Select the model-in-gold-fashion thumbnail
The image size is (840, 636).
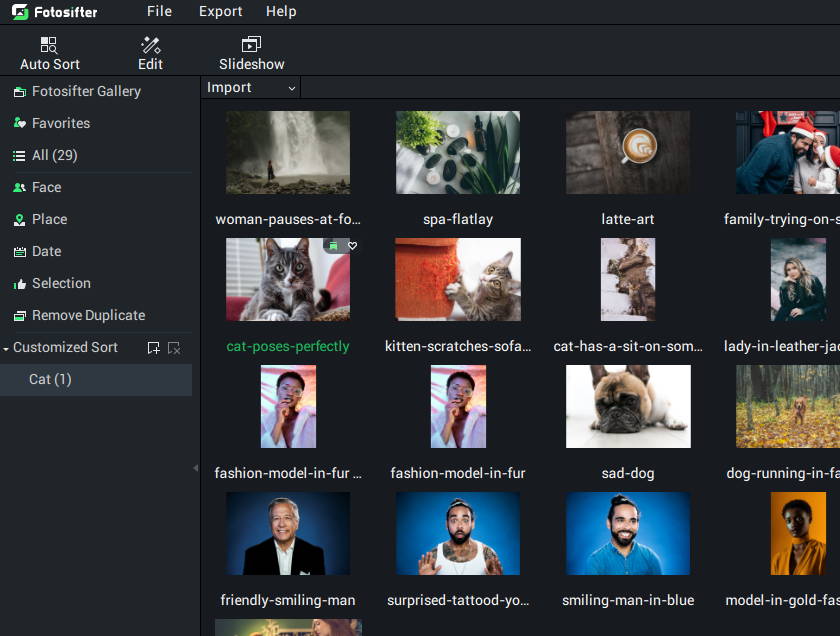[x=798, y=534]
